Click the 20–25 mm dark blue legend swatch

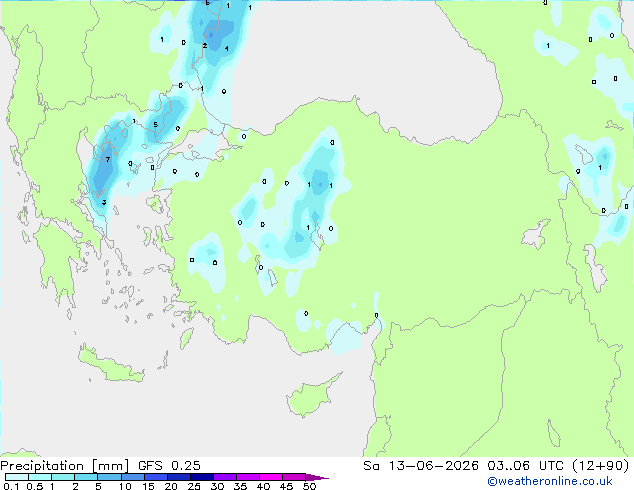(x=178, y=477)
